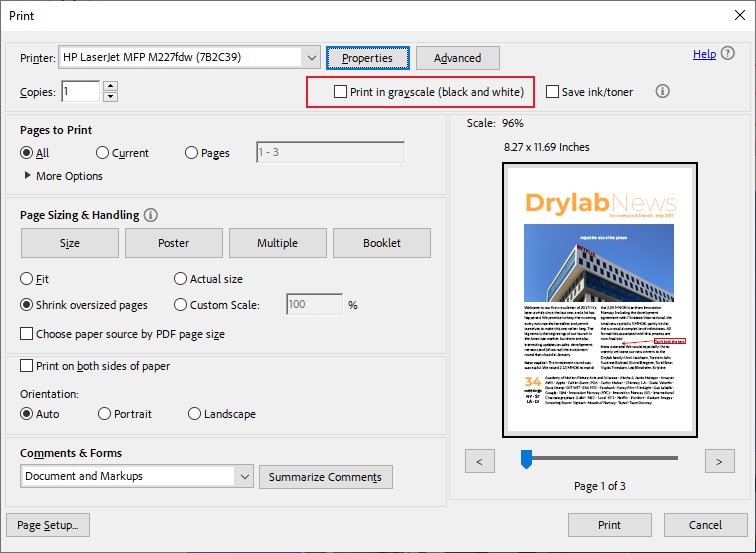The width and height of the screenshot is (756, 553).
Task: Select the Size handling button
Action: pyautogui.click(x=70, y=243)
